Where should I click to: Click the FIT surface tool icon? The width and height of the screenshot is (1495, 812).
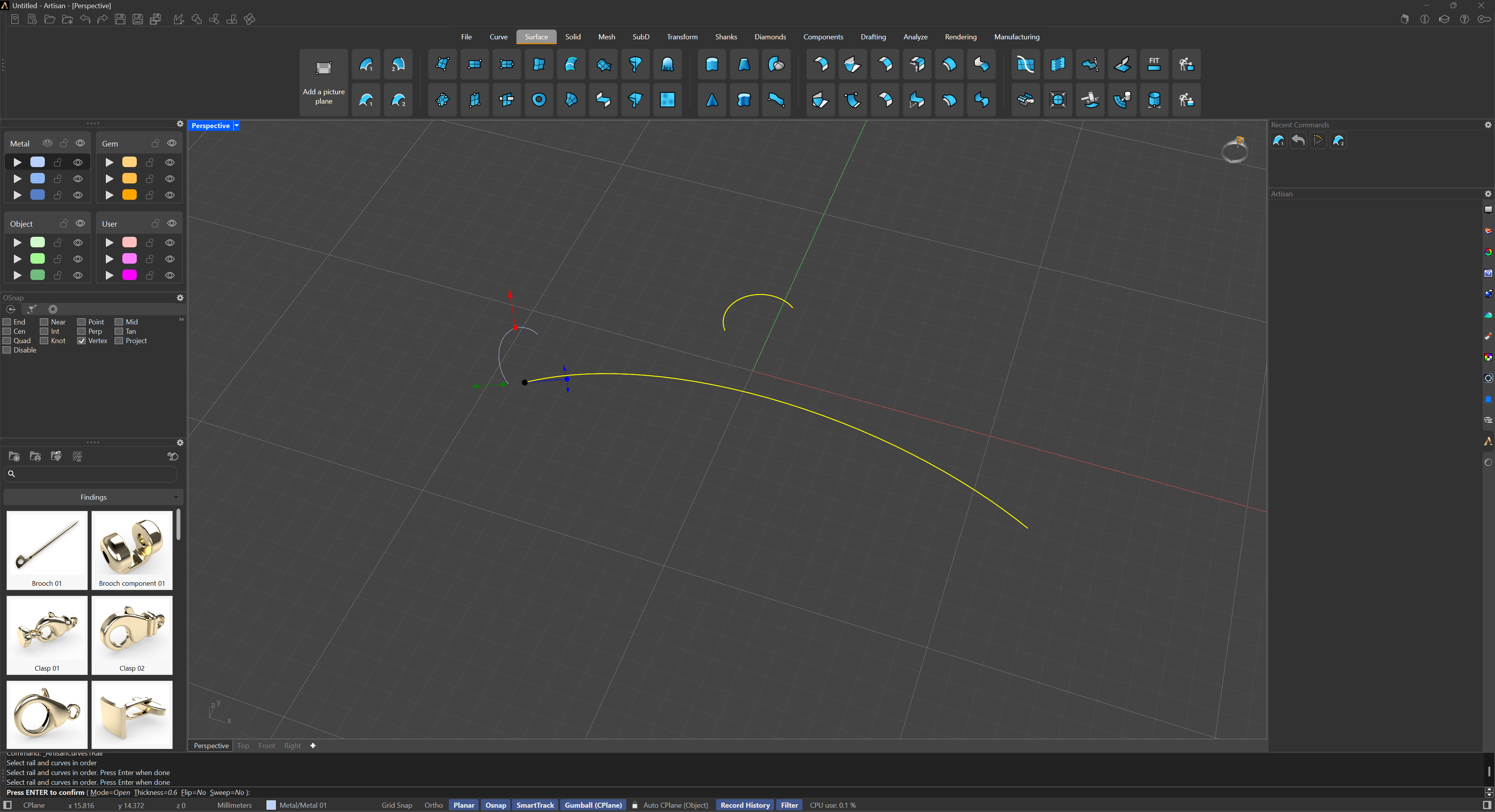[1154, 64]
